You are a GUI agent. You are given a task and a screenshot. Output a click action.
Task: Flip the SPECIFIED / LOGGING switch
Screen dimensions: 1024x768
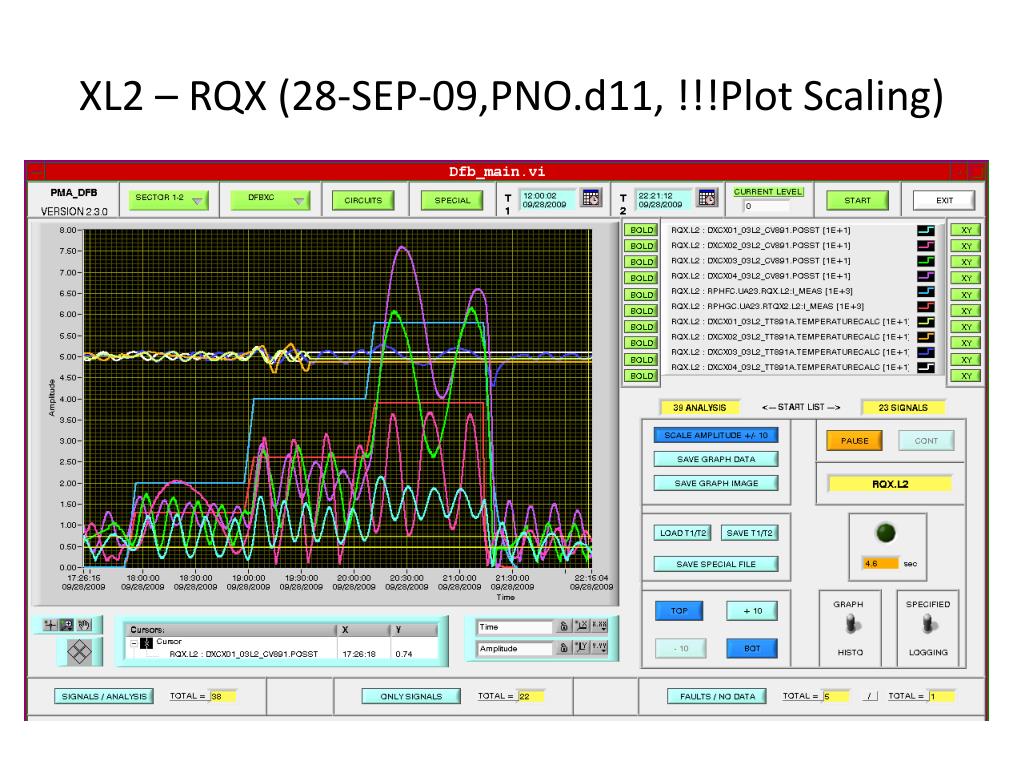(928, 626)
